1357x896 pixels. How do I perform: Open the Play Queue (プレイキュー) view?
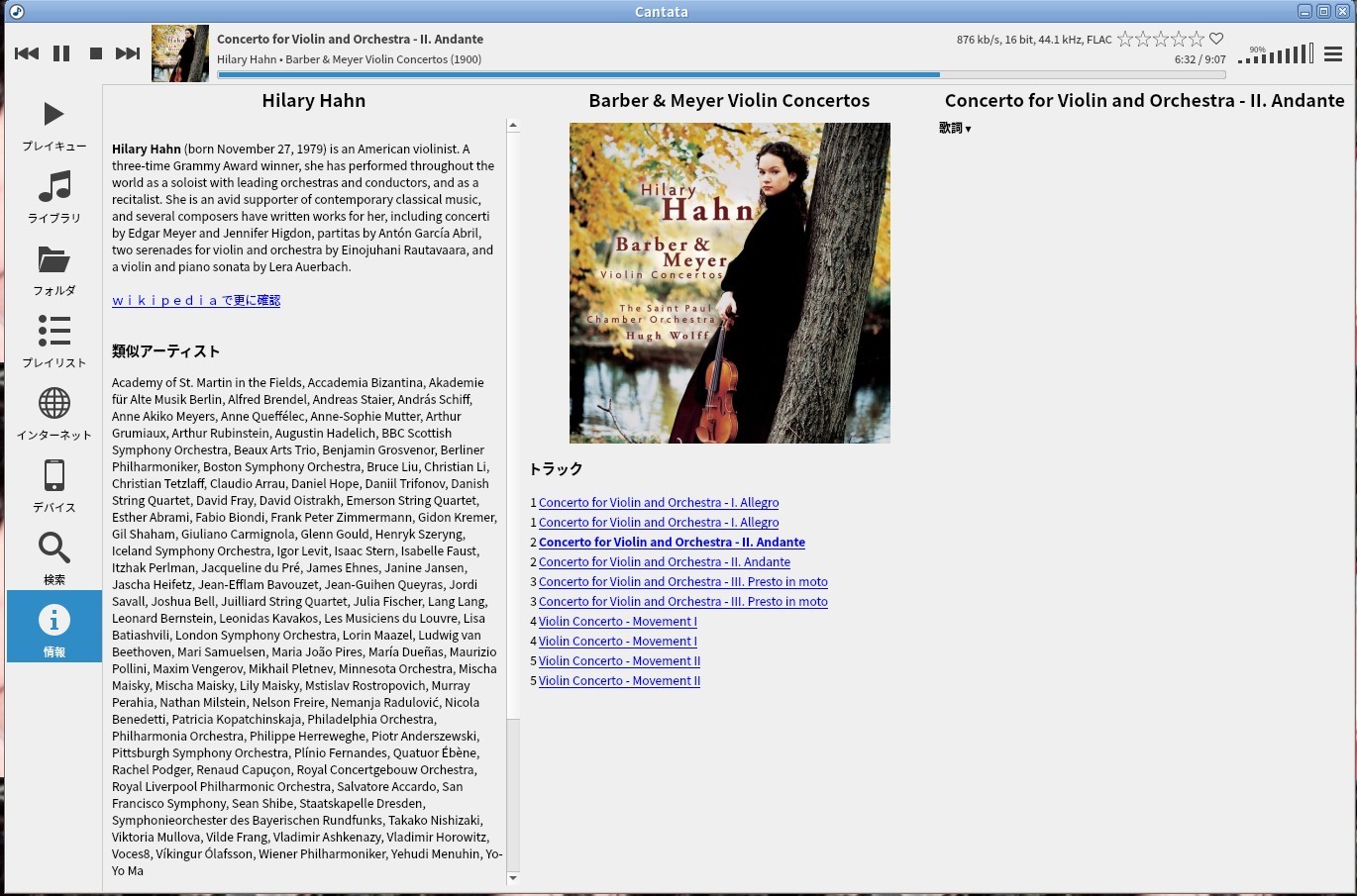coord(54,125)
